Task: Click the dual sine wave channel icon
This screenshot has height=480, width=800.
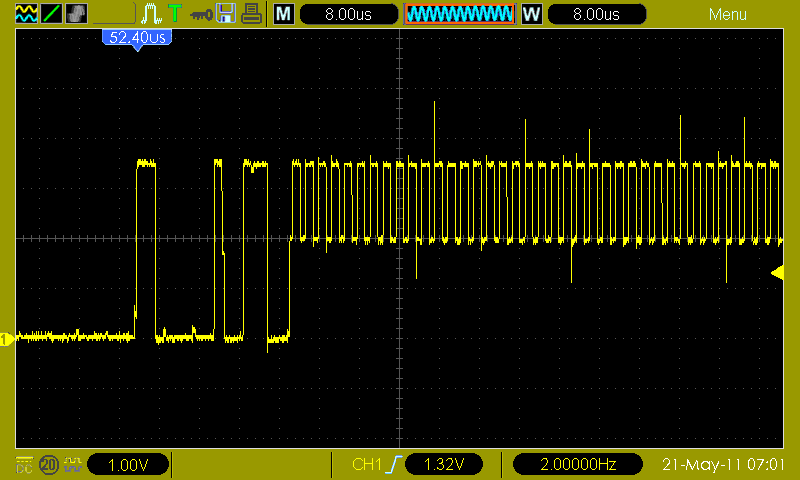Action: pyautogui.click(x=27, y=14)
